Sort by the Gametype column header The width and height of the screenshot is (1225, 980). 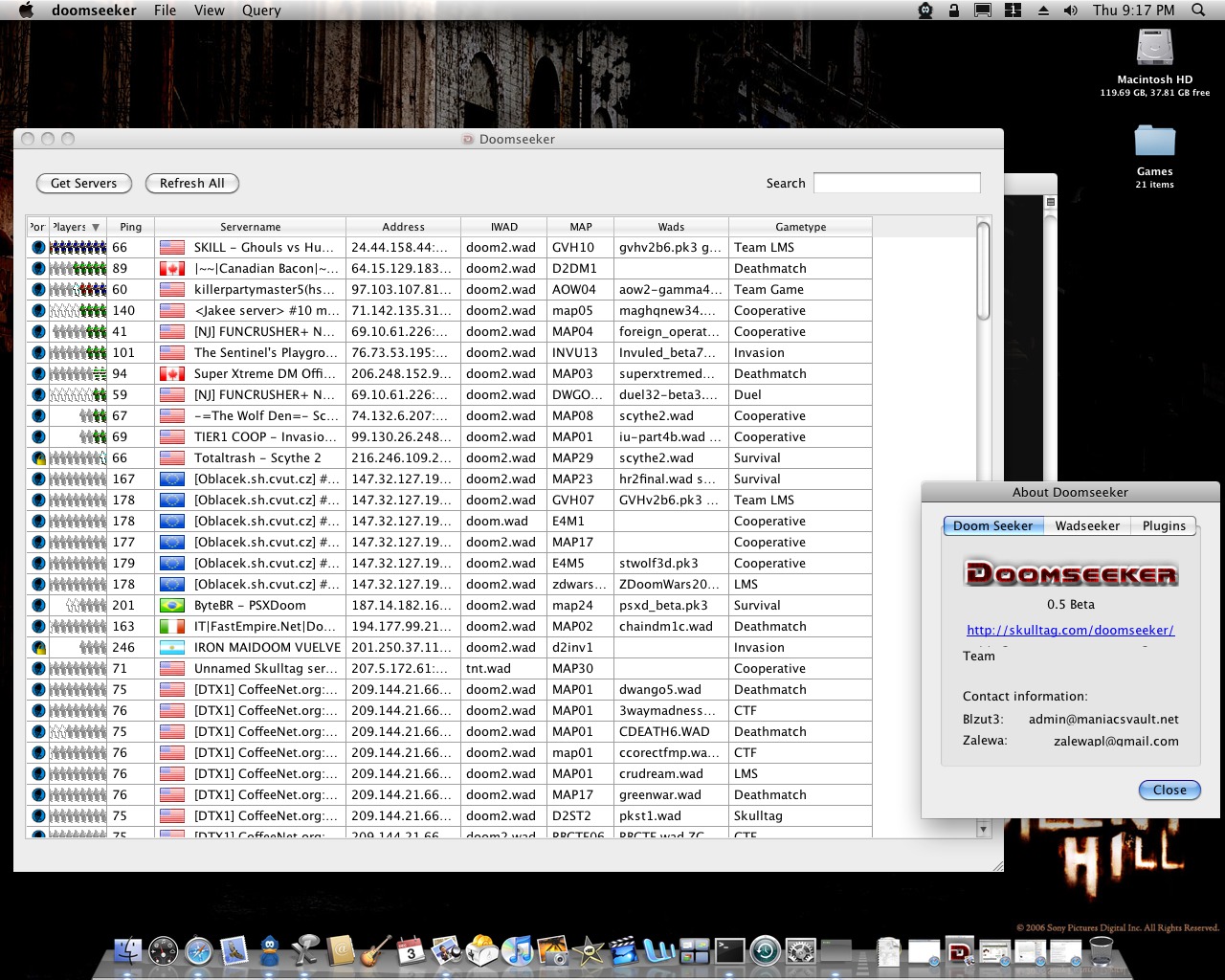(x=800, y=227)
